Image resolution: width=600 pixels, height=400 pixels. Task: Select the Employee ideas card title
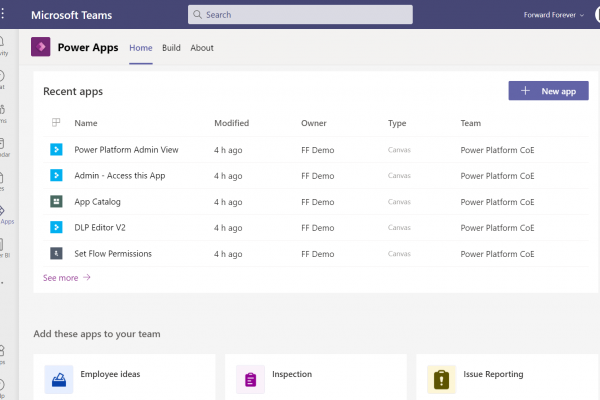[110, 374]
